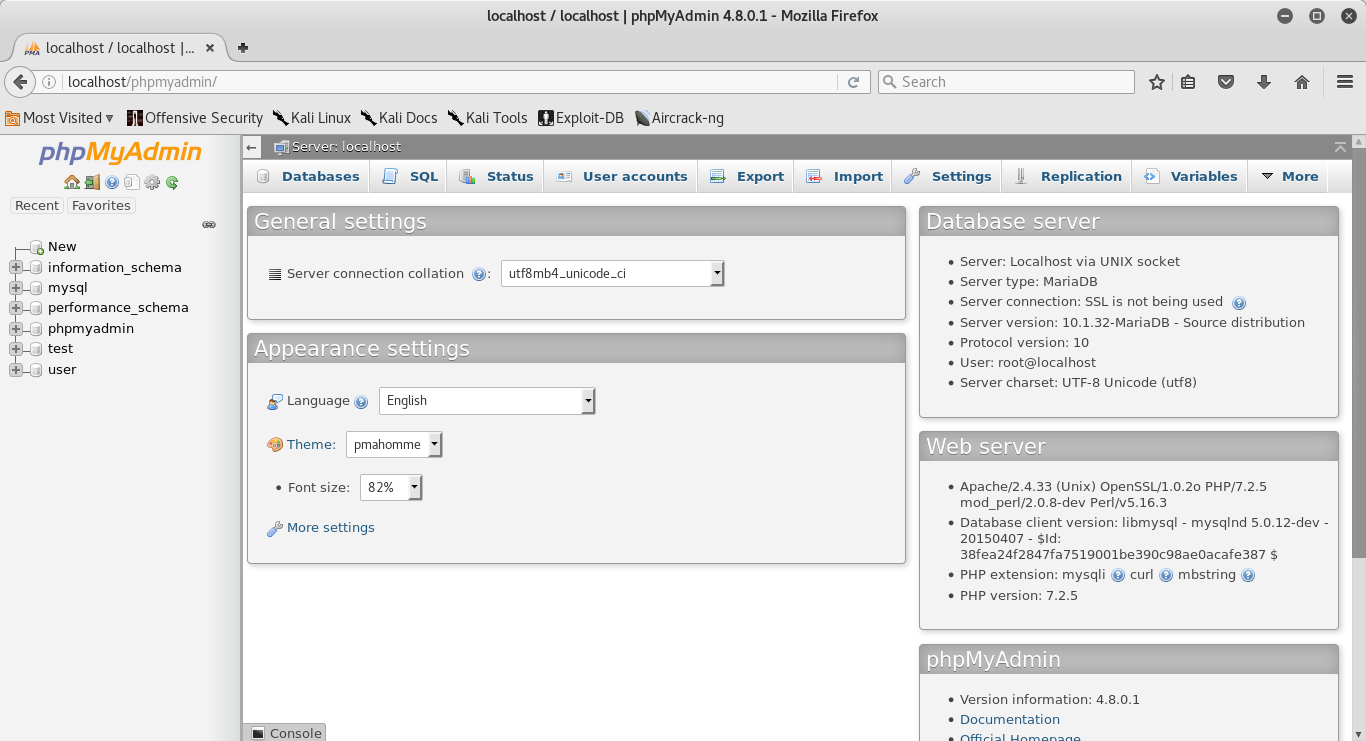Expand the user database node

click(x=16, y=370)
